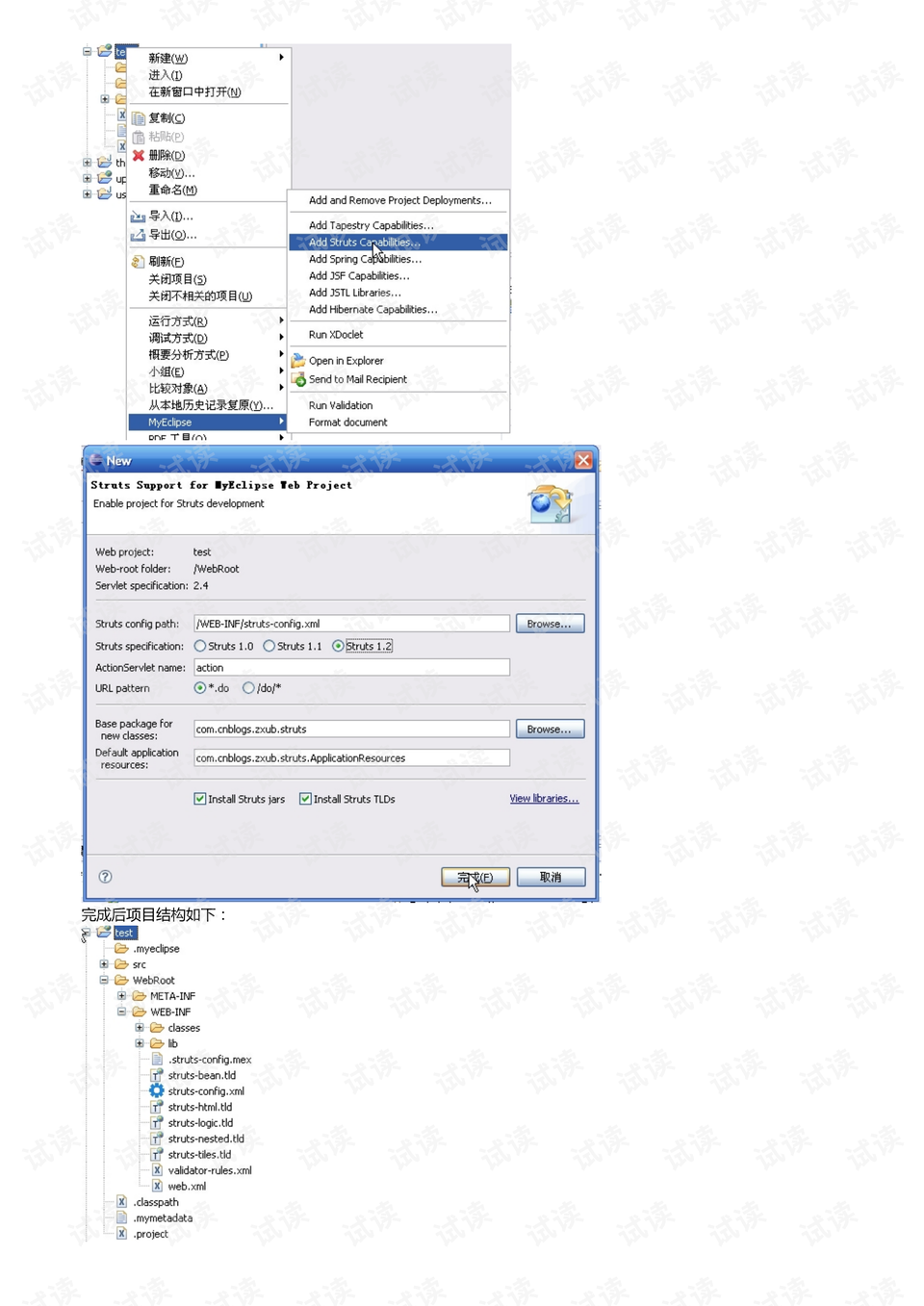This screenshot has height=1306, width=924.
Task: Open the 运行方式(R) submenu
Action: pos(209,320)
